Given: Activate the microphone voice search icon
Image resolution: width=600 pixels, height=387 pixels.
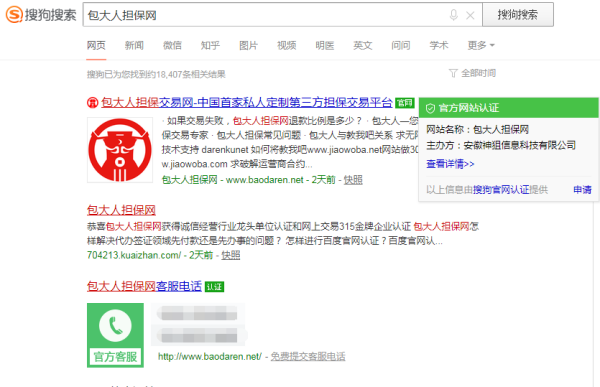Looking at the screenshot, I should tap(453, 15).
